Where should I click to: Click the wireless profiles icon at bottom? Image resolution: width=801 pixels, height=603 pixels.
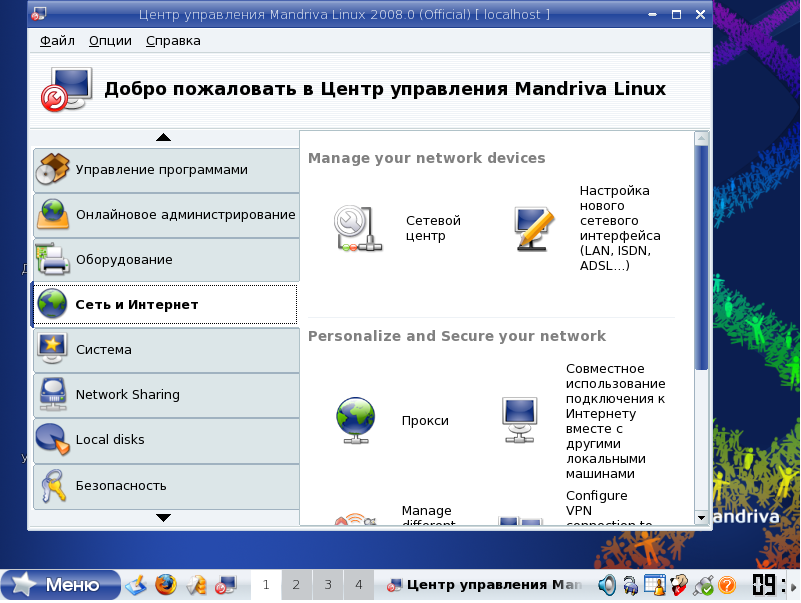click(x=356, y=519)
